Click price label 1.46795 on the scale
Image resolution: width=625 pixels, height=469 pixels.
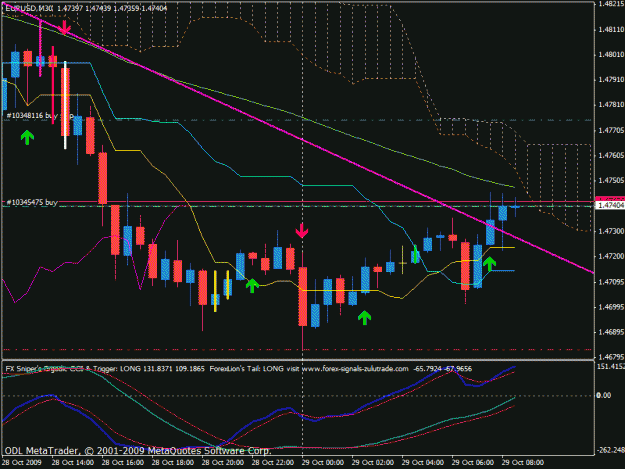point(611,357)
